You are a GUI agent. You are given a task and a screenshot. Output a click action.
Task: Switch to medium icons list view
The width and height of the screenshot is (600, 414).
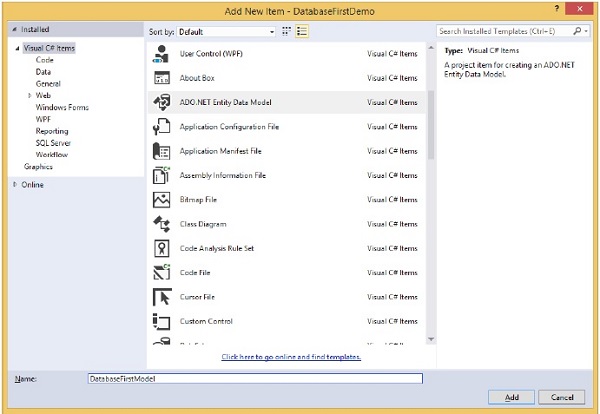point(302,32)
